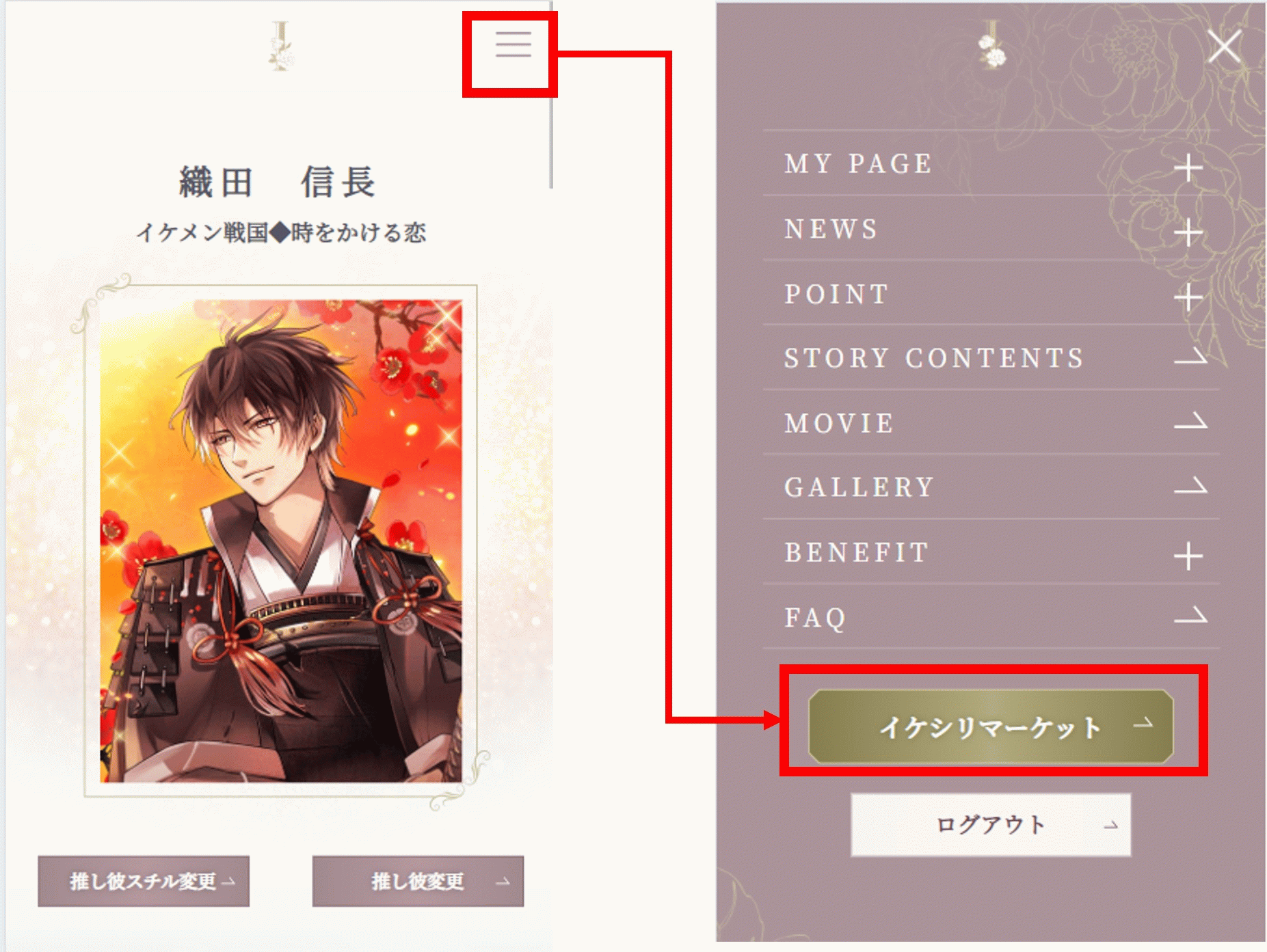This screenshot has width=1267, height=952.
Task: Close the menu with the X icon
Action: coord(1224,47)
